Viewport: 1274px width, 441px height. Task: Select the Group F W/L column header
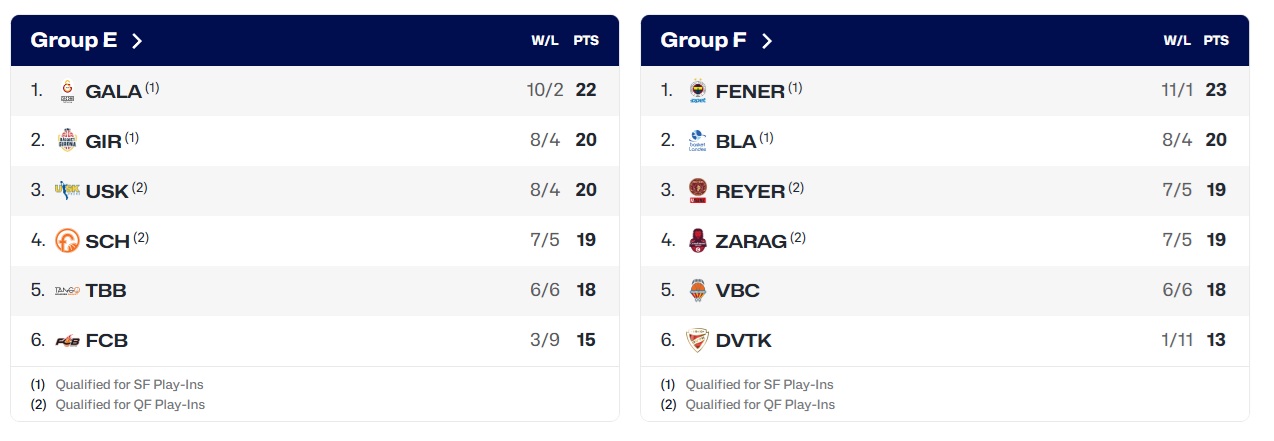click(1177, 41)
